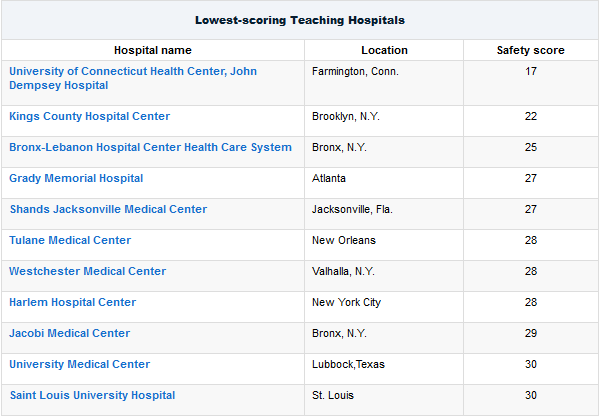This screenshot has height=416, width=600.
Task: Select the Jacobi Medical Center link
Action: pos(70,333)
